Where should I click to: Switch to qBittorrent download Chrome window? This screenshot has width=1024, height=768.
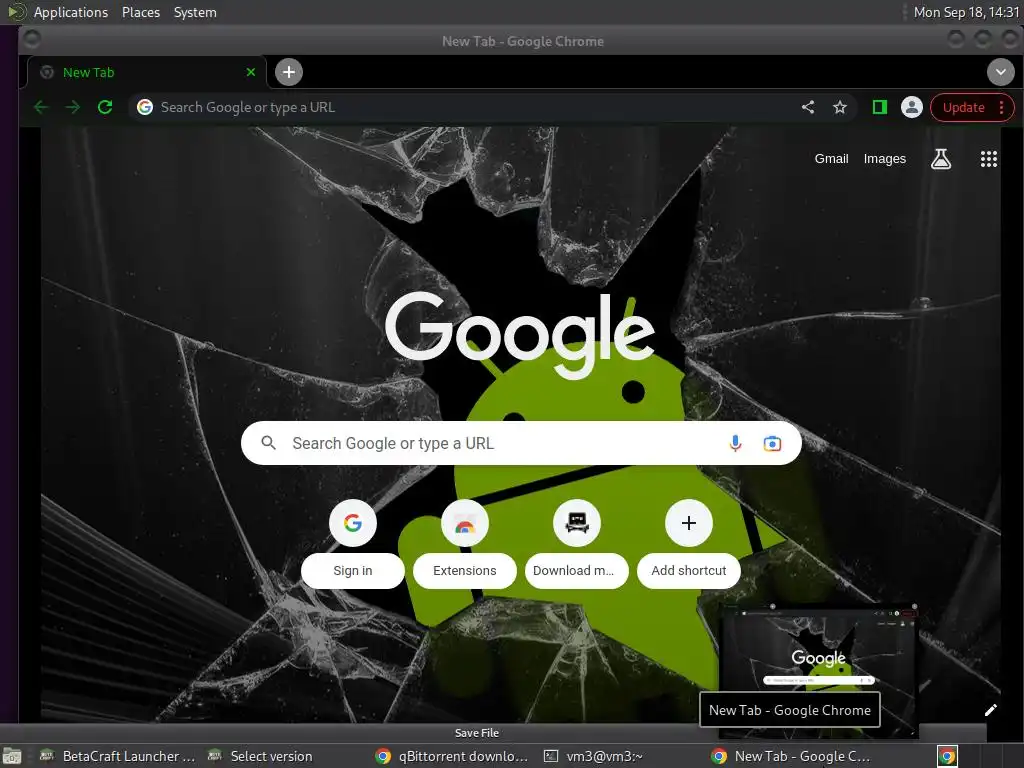pos(453,756)
